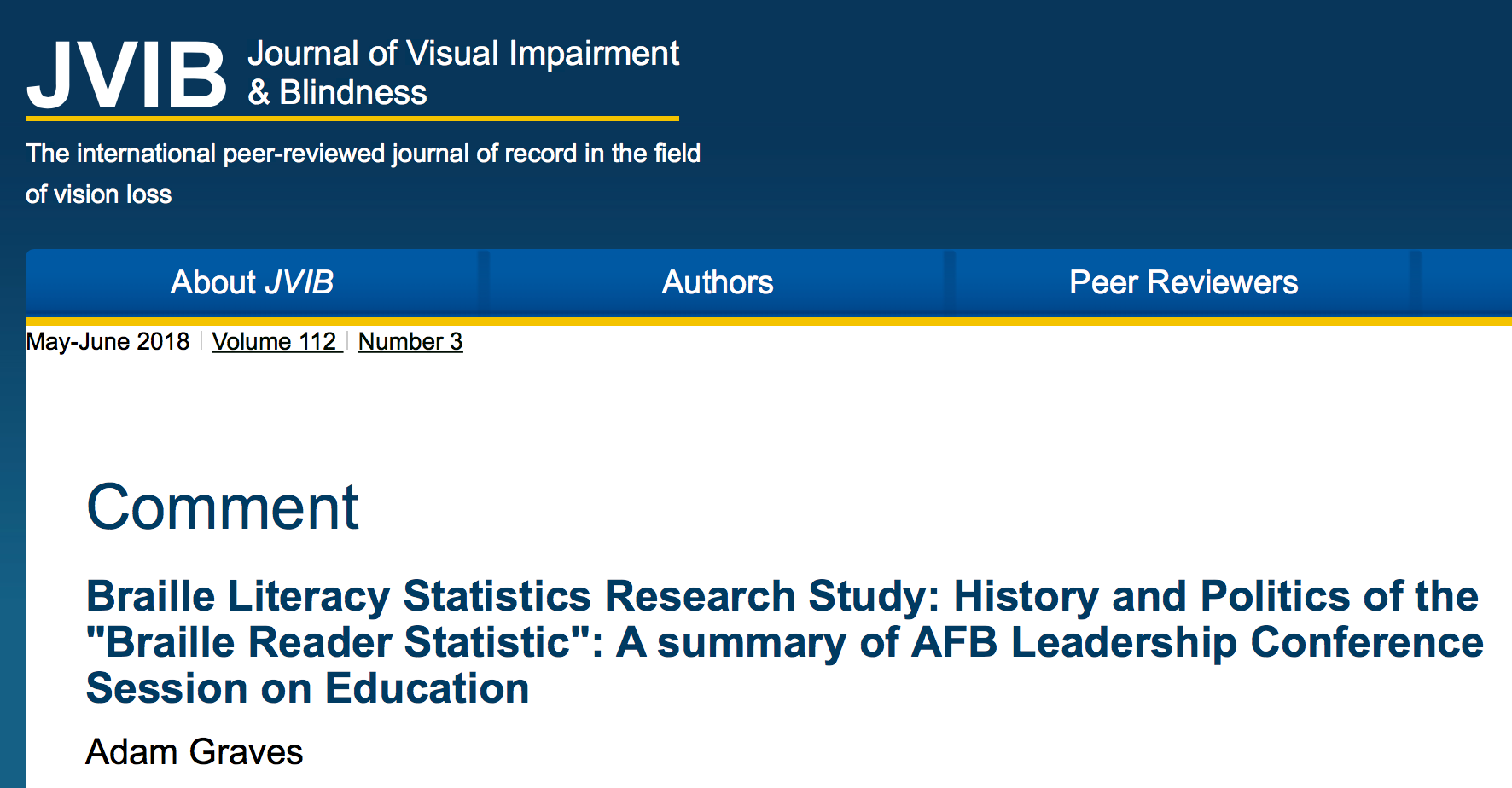This screenshot has height=788, width=1512.
Task: Follow the Volume 112 link
Action: [x=277, y=341]
